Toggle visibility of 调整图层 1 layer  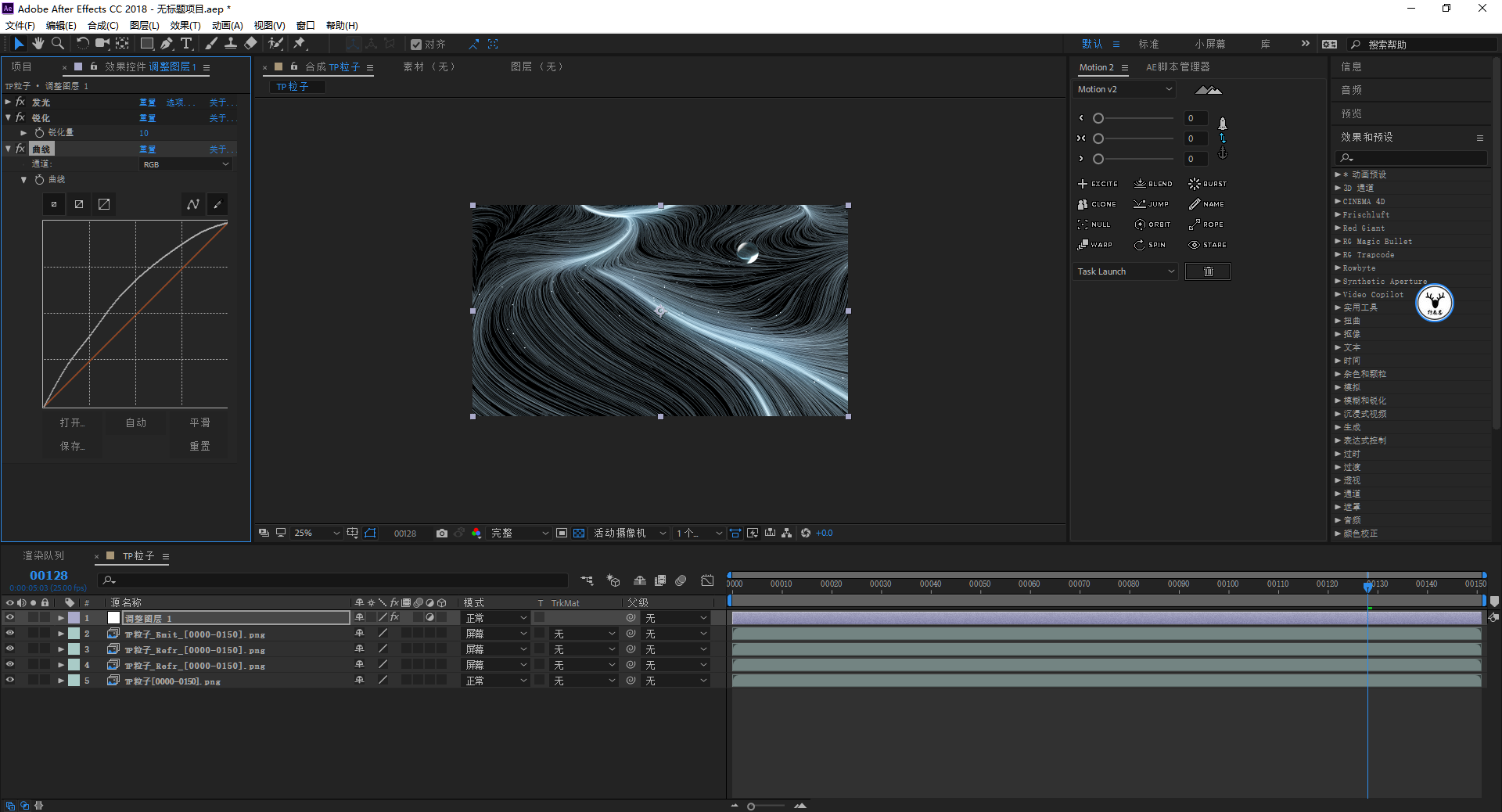(10, 618)
